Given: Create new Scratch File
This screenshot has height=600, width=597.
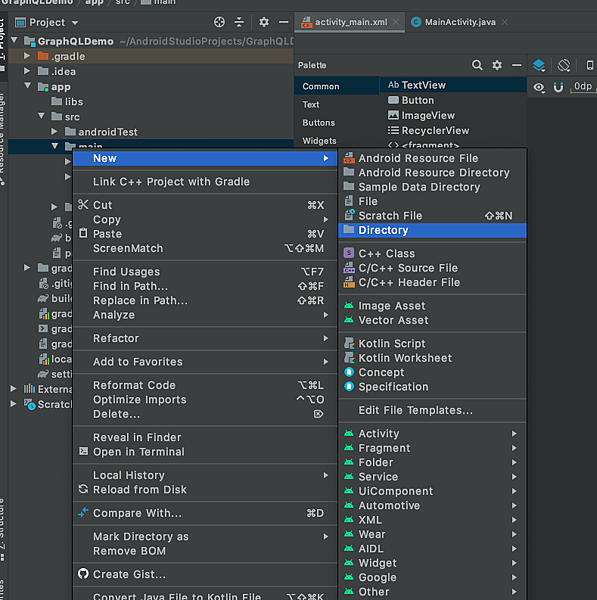Looking at the screenshot, I should coord(432,216).
